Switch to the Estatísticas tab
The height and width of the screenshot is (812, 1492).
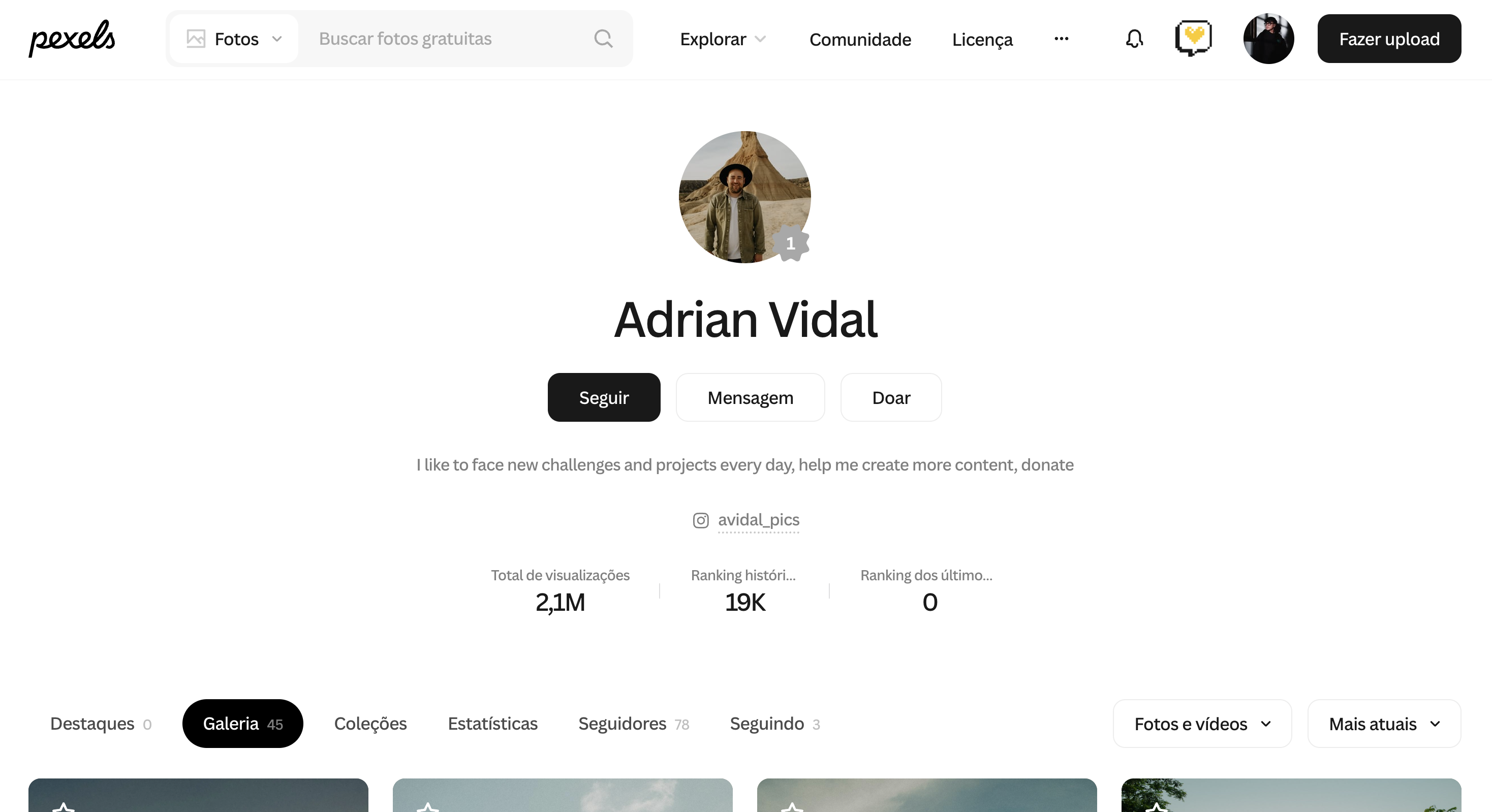(x=492, y=724)
